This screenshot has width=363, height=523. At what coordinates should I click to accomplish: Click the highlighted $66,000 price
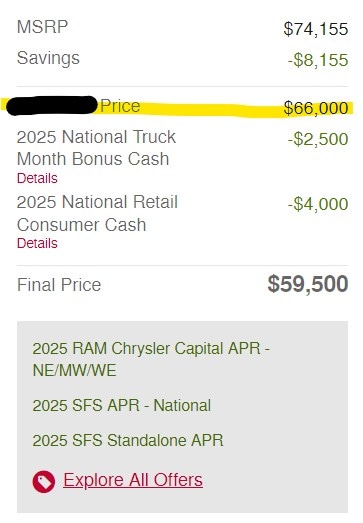click(316, 108)
